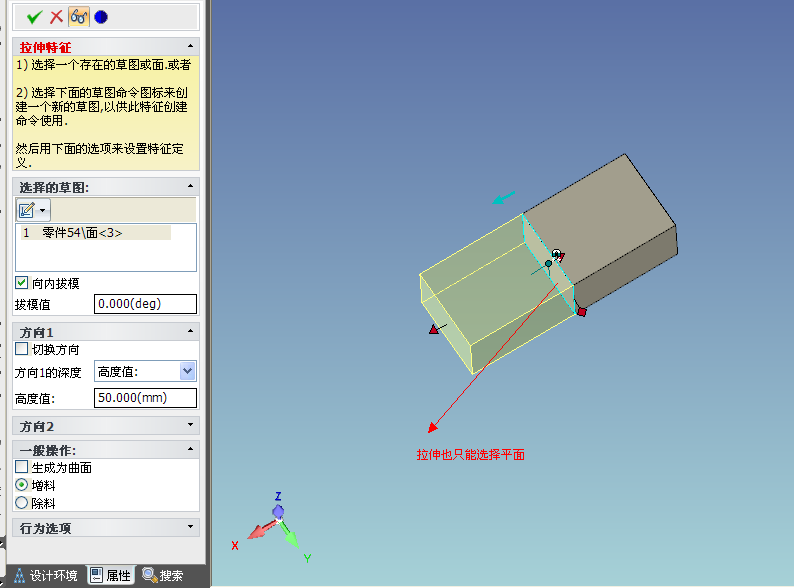Switch to the 搜索 tab
This screenshot has width=794, height=588.
(163, 576)
